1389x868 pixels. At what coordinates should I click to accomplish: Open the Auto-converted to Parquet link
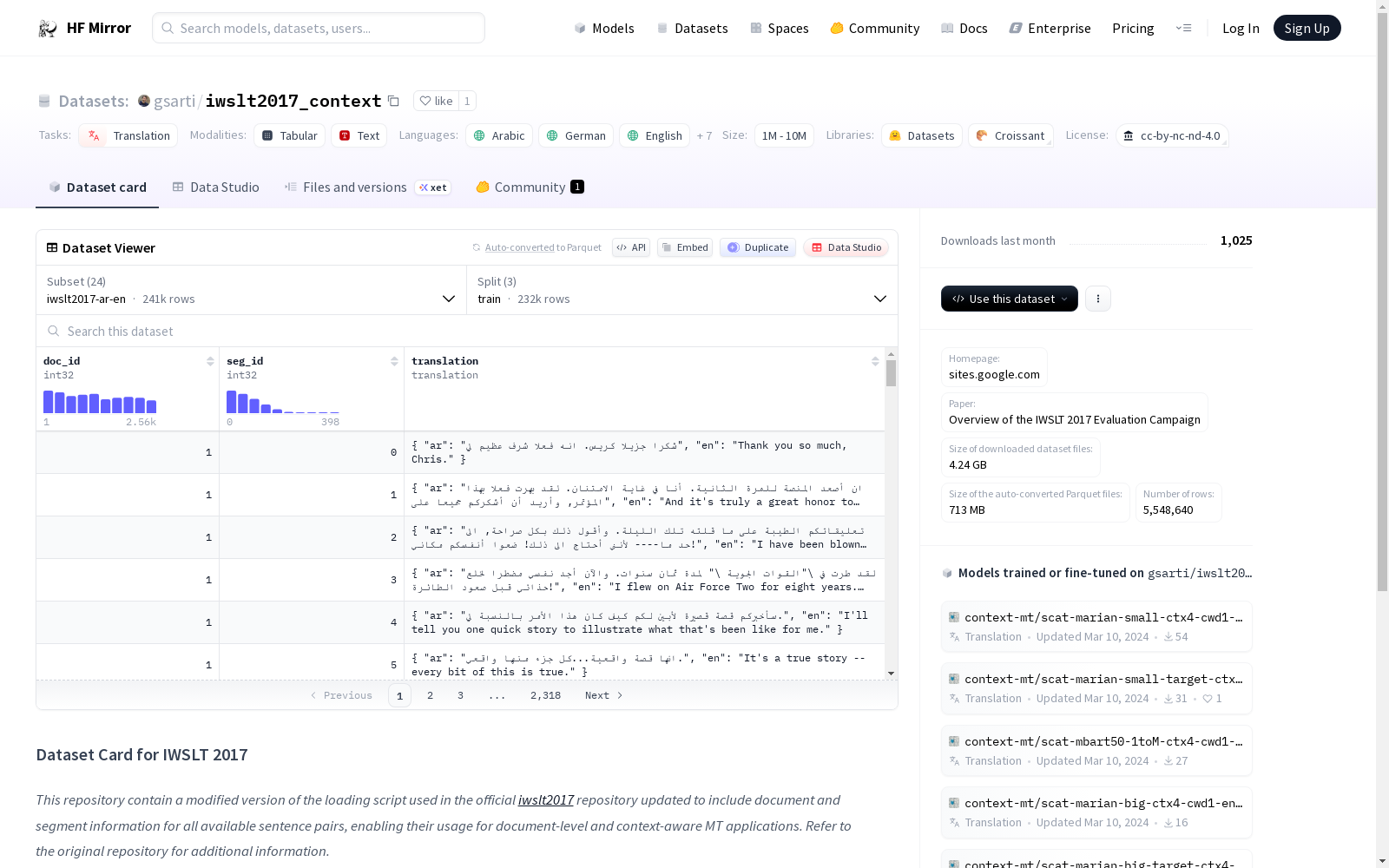tap(537, 247)
